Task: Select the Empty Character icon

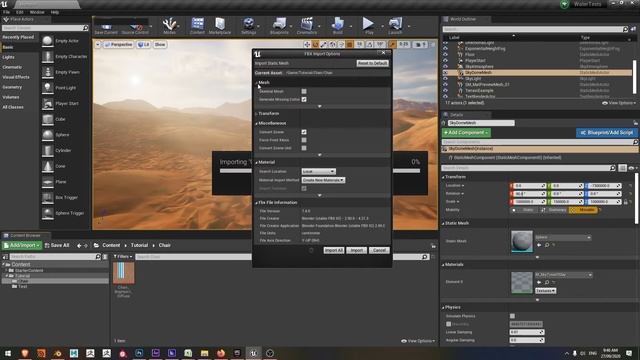Action: 48,56
